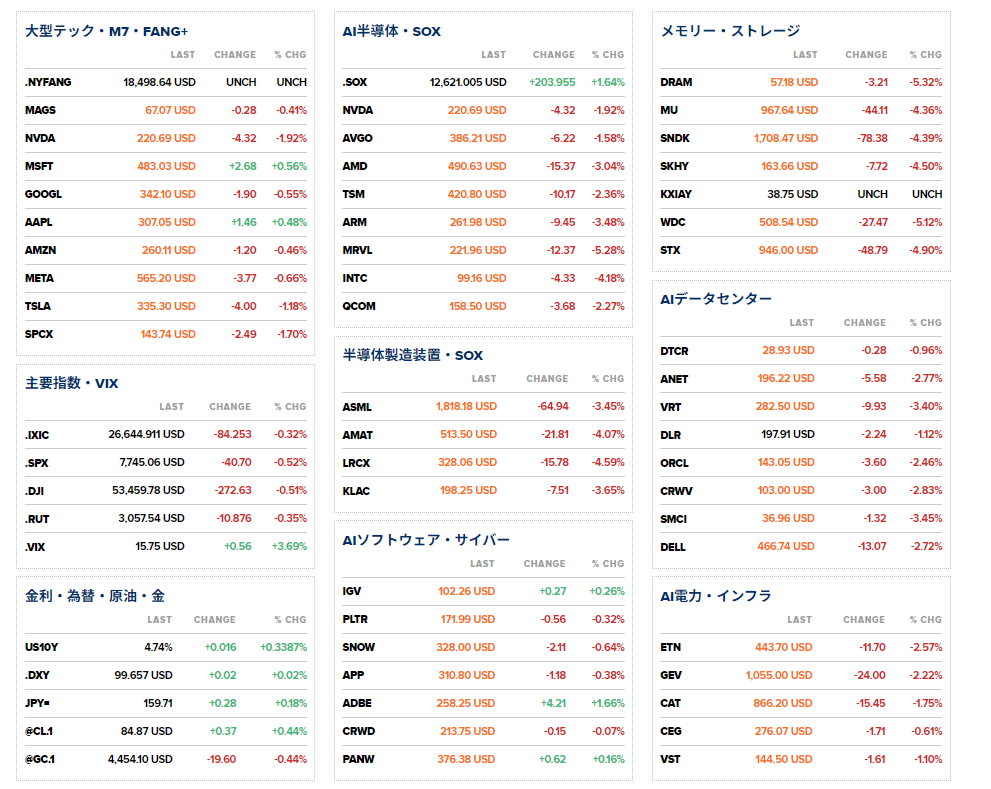This screenshot has width=991, height=789.
Task: Select the AAPL ticker symbol
Action: tap(39, 222)
